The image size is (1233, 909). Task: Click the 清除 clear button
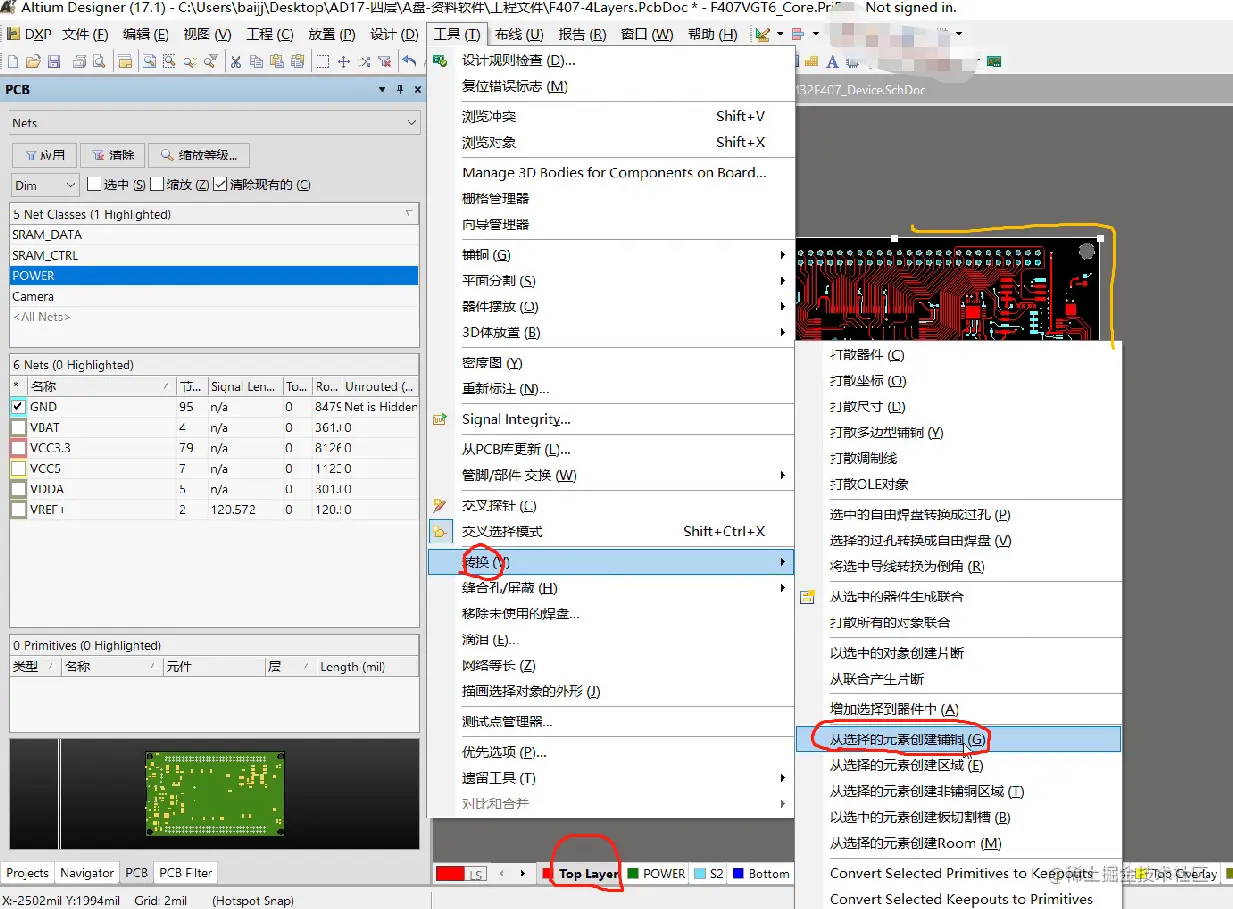click(x=112, y=155)
